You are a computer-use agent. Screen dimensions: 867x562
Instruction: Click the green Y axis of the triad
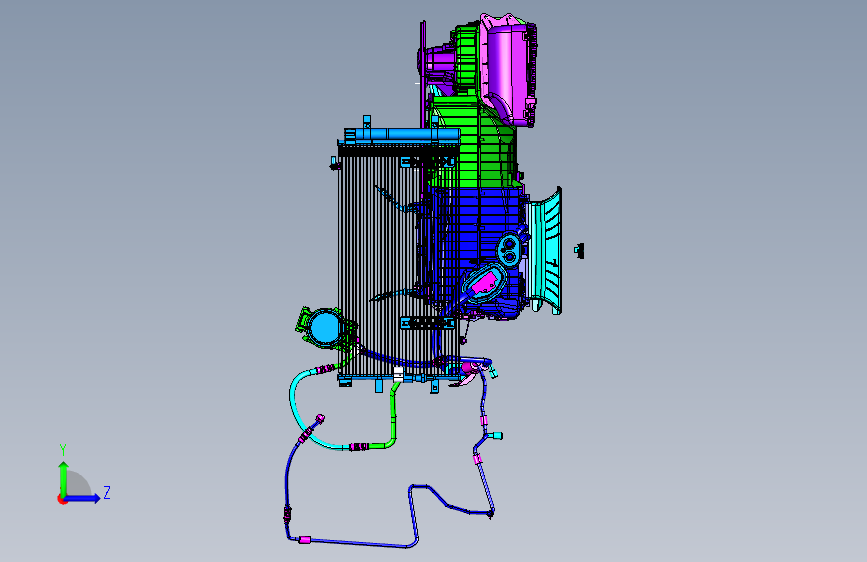64,478
